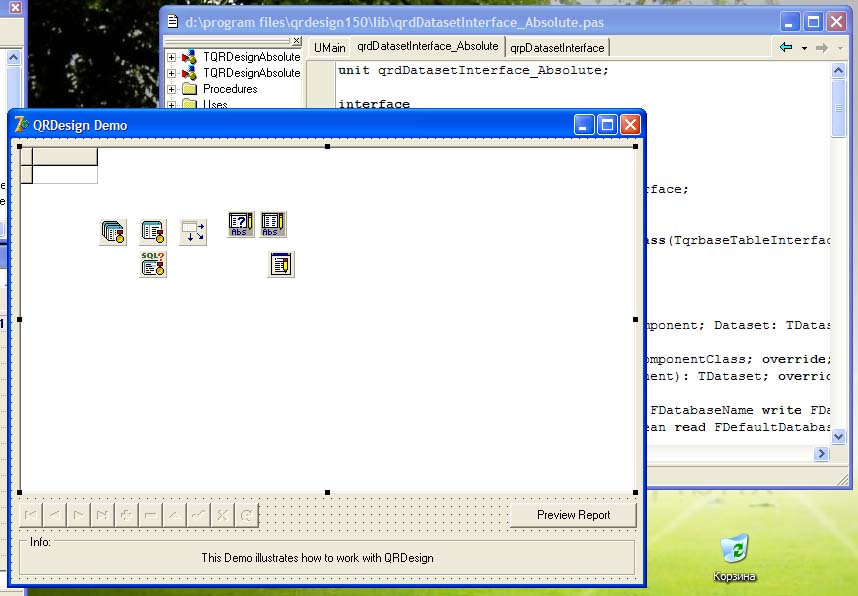Switch to the qrdDatasetInterface_Absolute tab
This screenshot has width=858, height=596.
pyautogui.click(x=428, y=46)
